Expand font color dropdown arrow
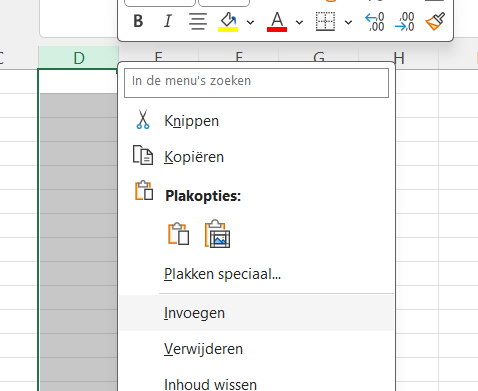 coord(299,22)
